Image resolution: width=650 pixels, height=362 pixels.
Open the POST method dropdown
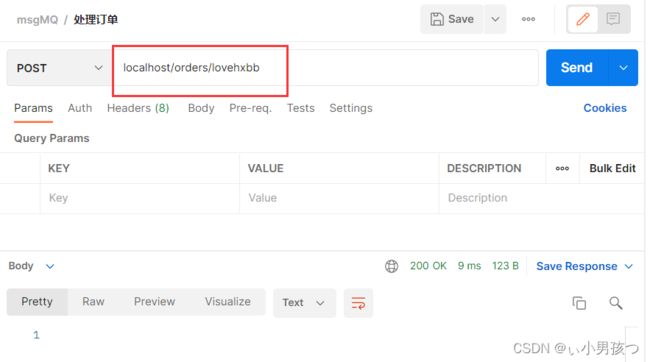tap(59, 68)
